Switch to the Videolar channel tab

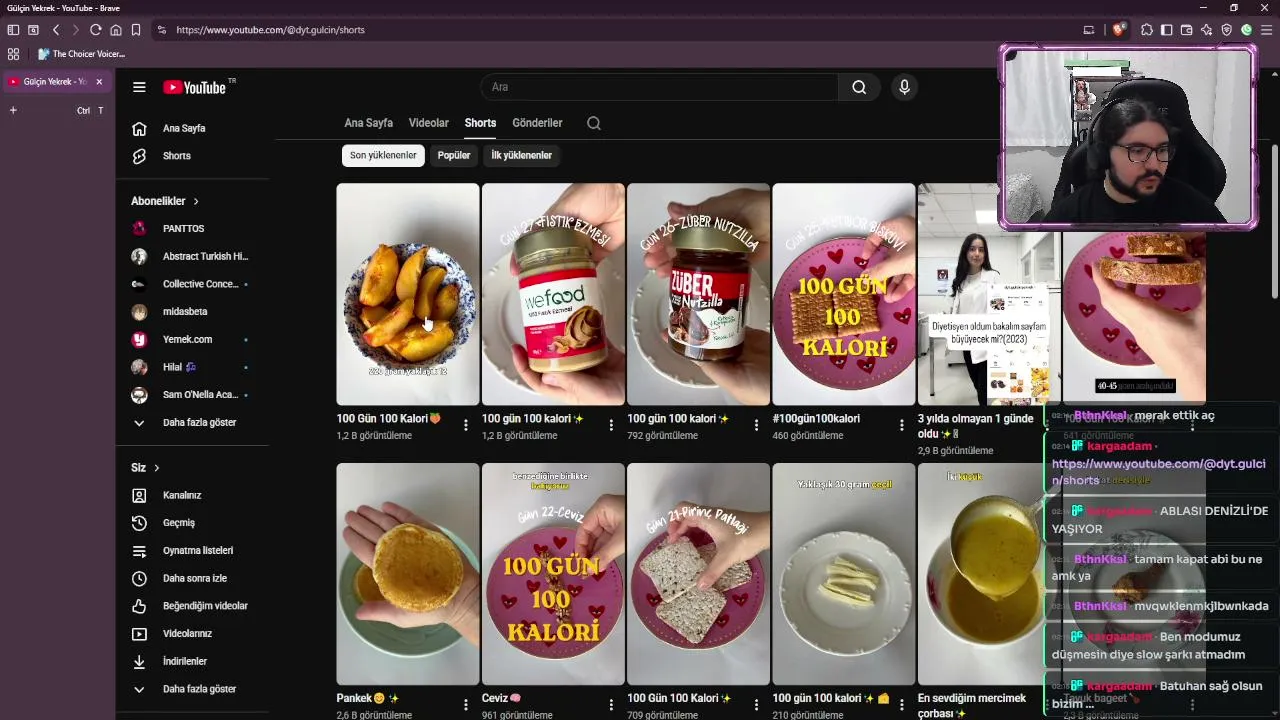tap(429, 123)
